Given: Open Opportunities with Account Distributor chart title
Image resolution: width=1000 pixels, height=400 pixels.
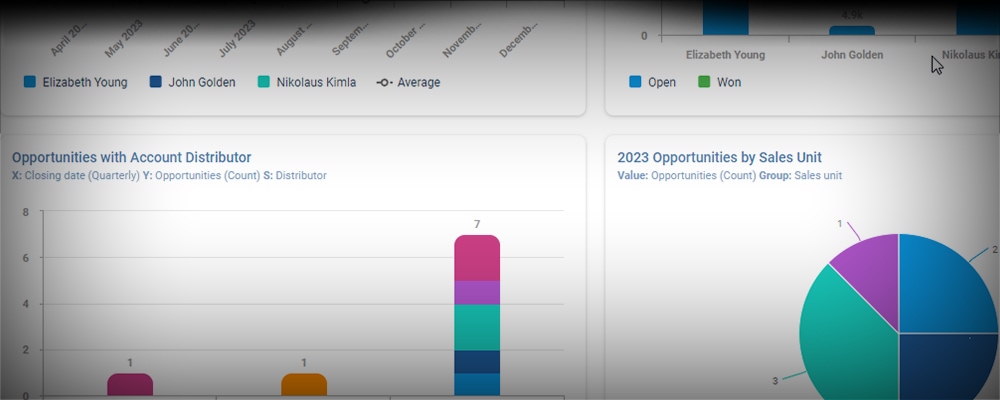Looking at the screenshot, I should click(131, 158).
